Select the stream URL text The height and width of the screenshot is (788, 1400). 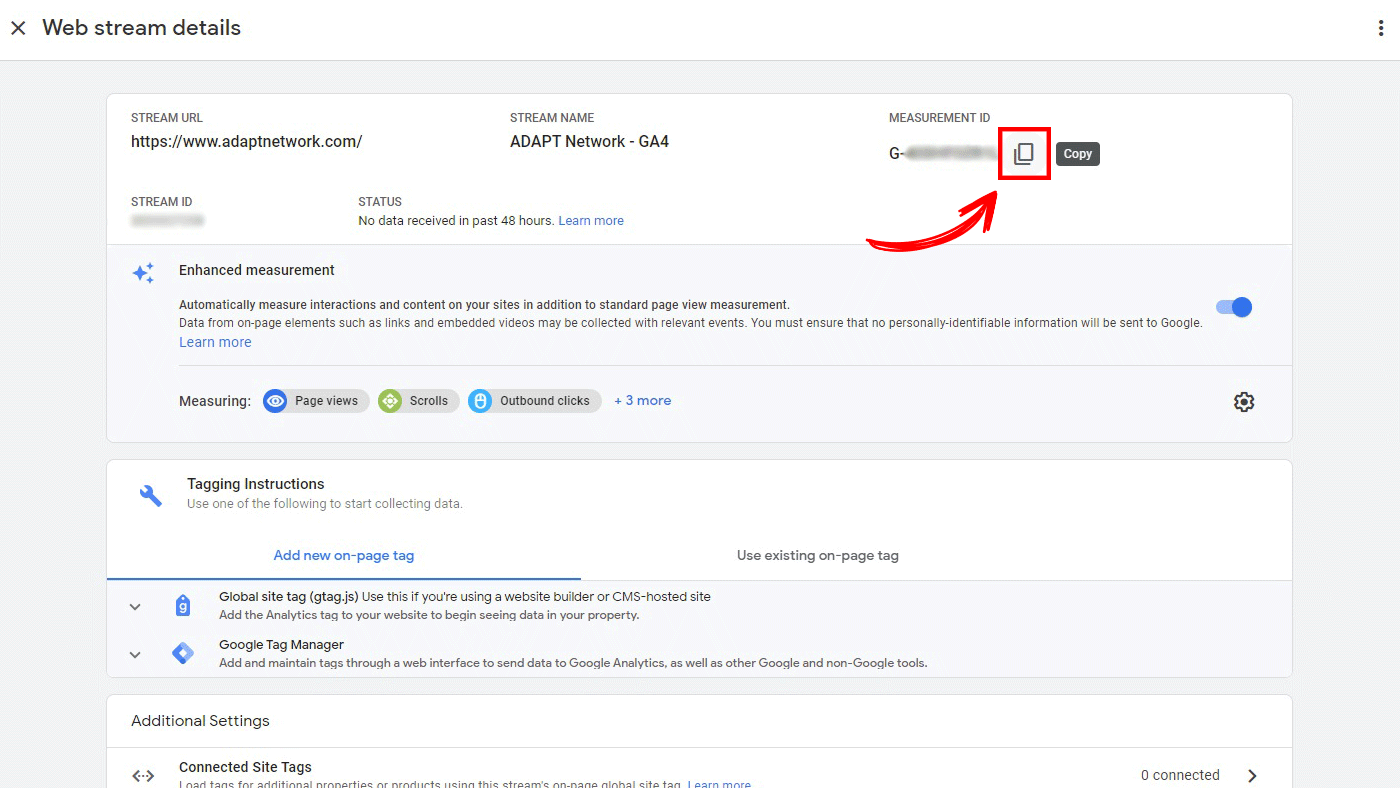[246, 142]
